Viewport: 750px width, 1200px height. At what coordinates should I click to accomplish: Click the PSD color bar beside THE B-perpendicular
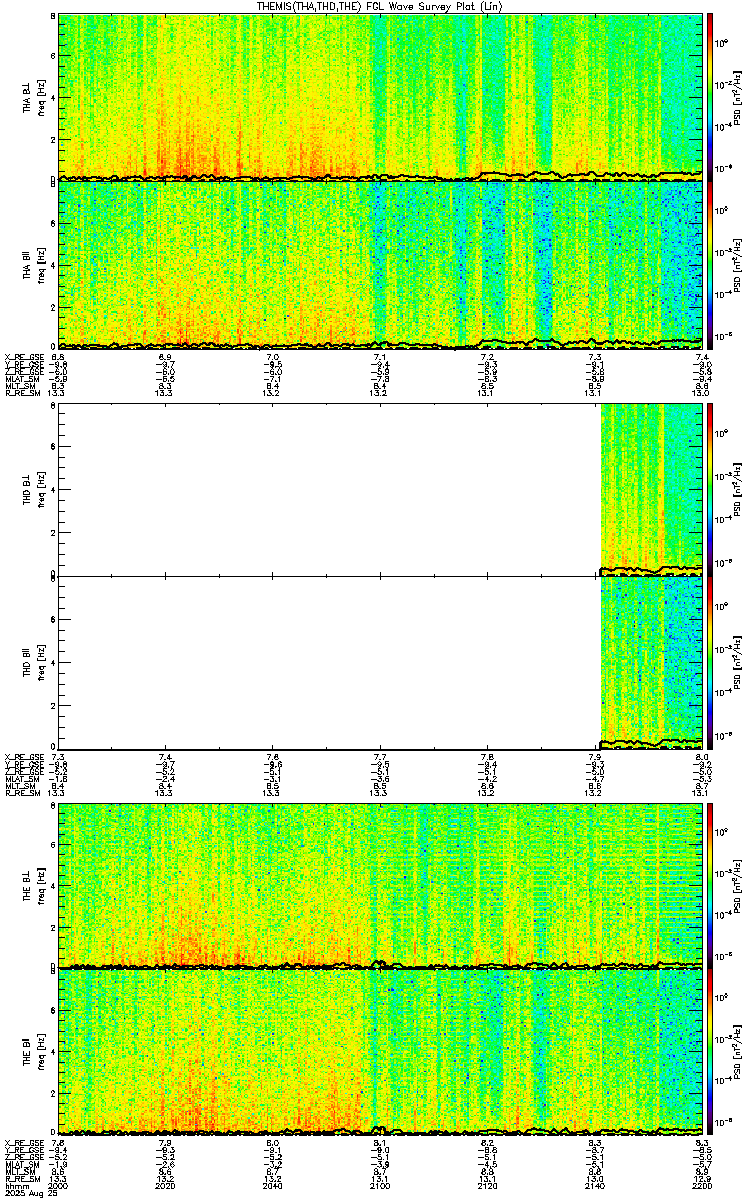[710, 885]
